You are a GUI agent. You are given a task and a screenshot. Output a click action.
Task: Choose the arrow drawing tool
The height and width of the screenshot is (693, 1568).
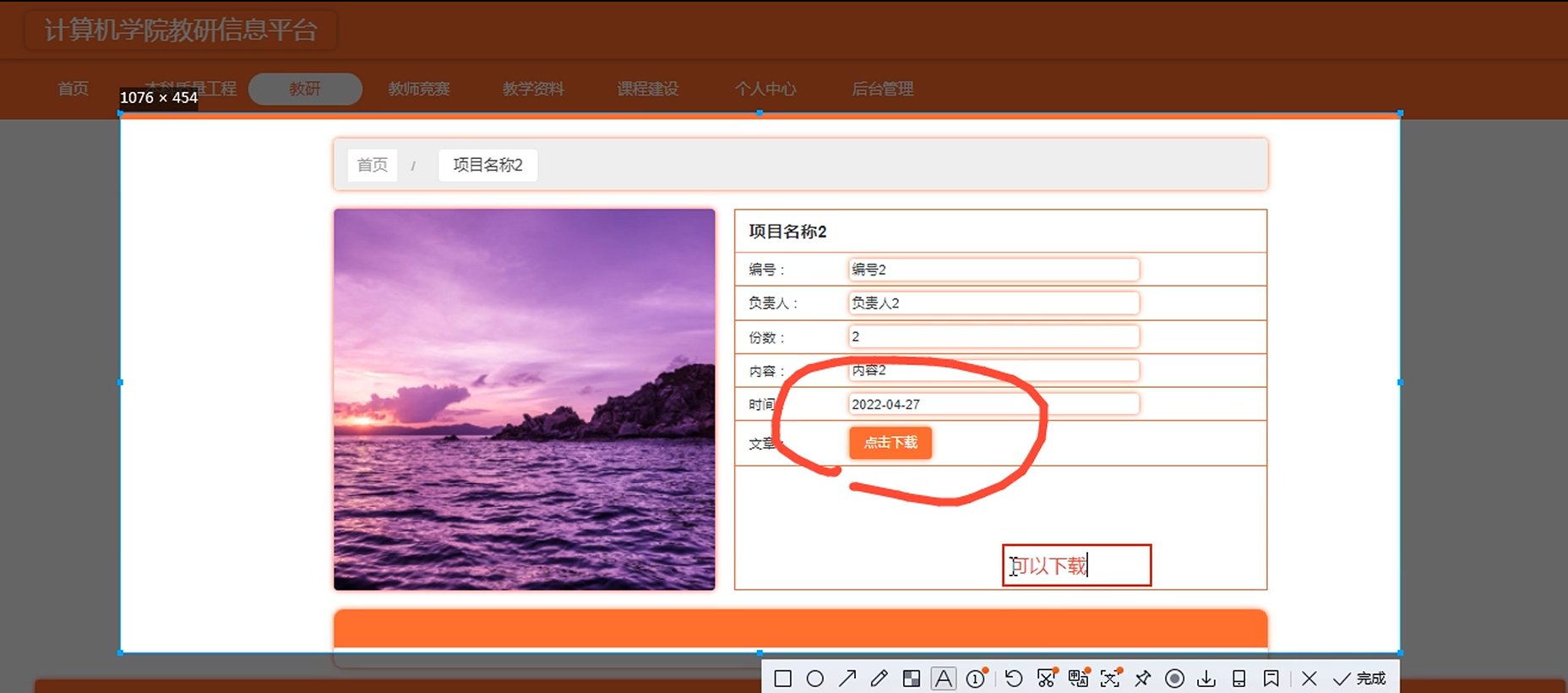coord(847,679)
